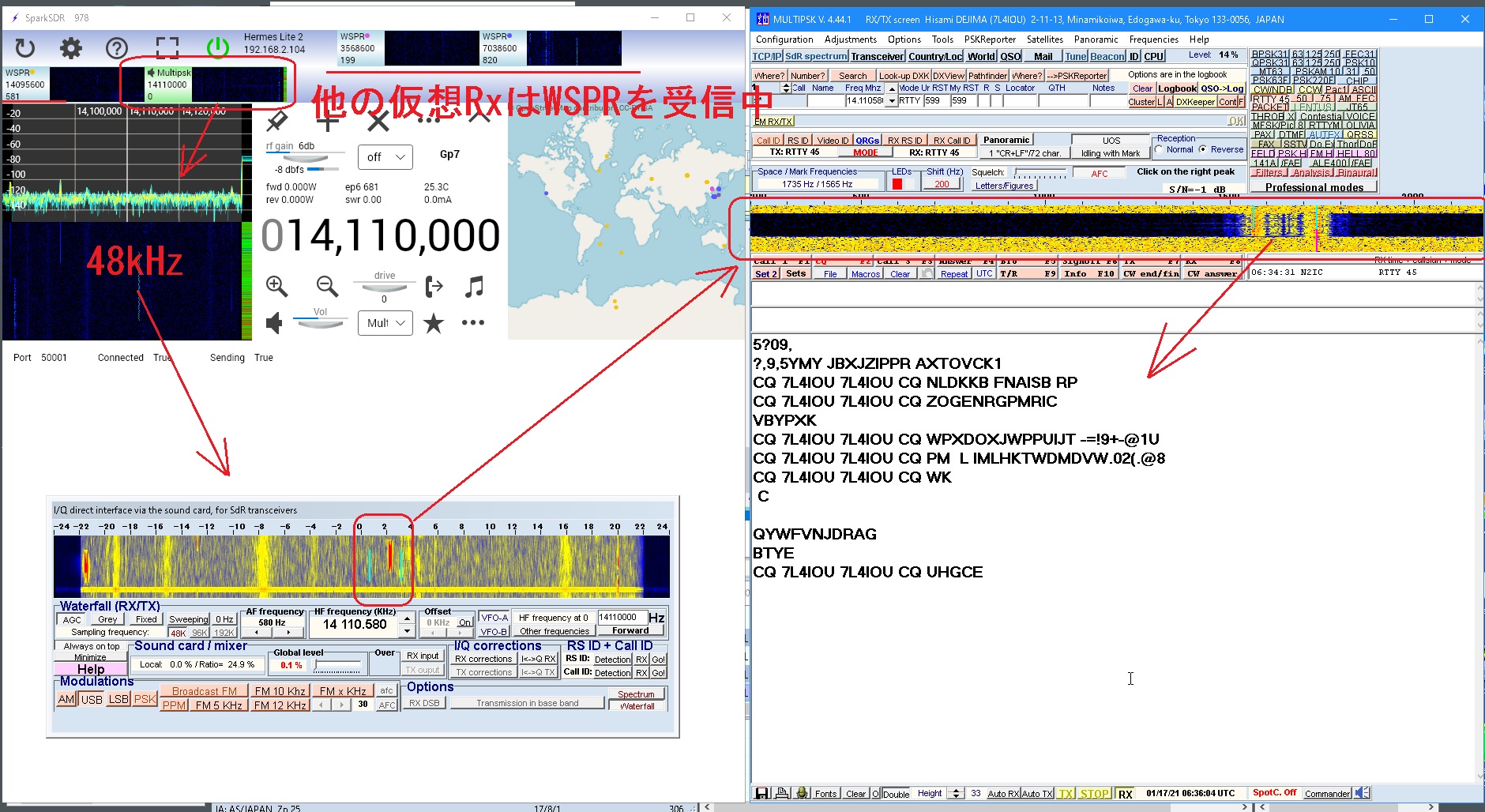Enable AGC in the Waterfall section
This screenshot has height=812, width=1485.
[x=71, y=619]
